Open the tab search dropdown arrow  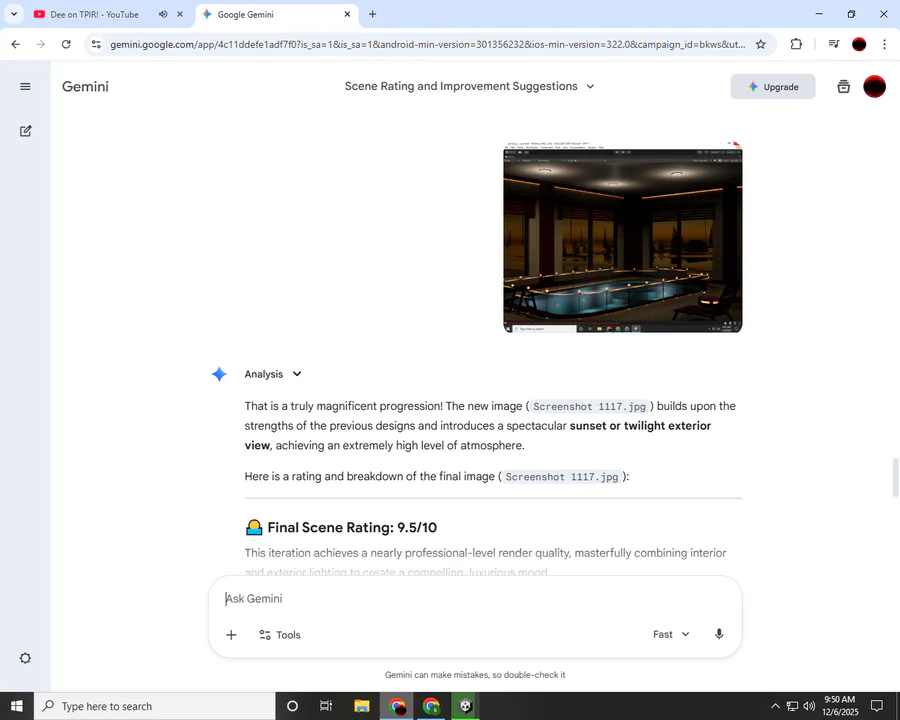tap(14, 14)
